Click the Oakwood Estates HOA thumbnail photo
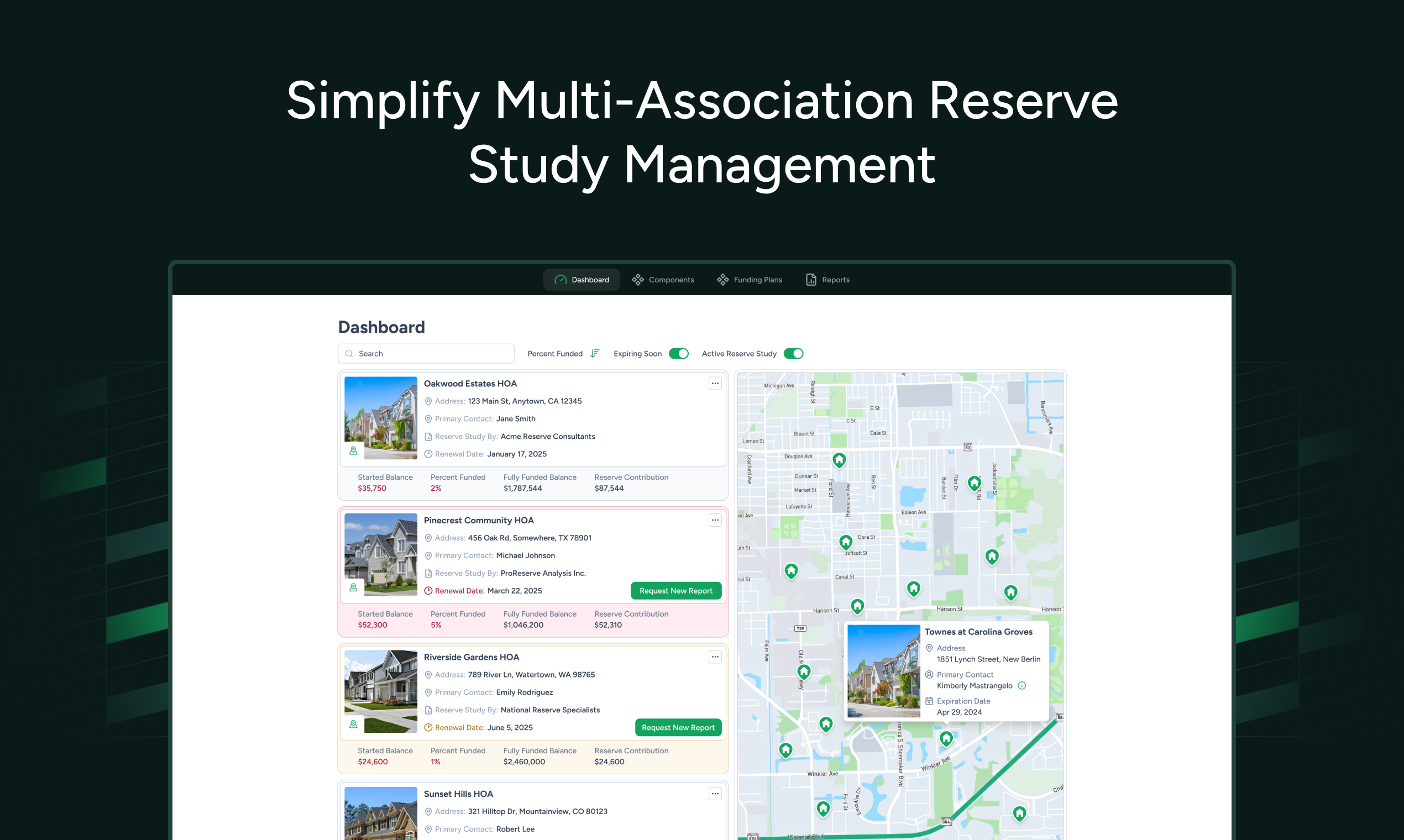 coord(380,418)
